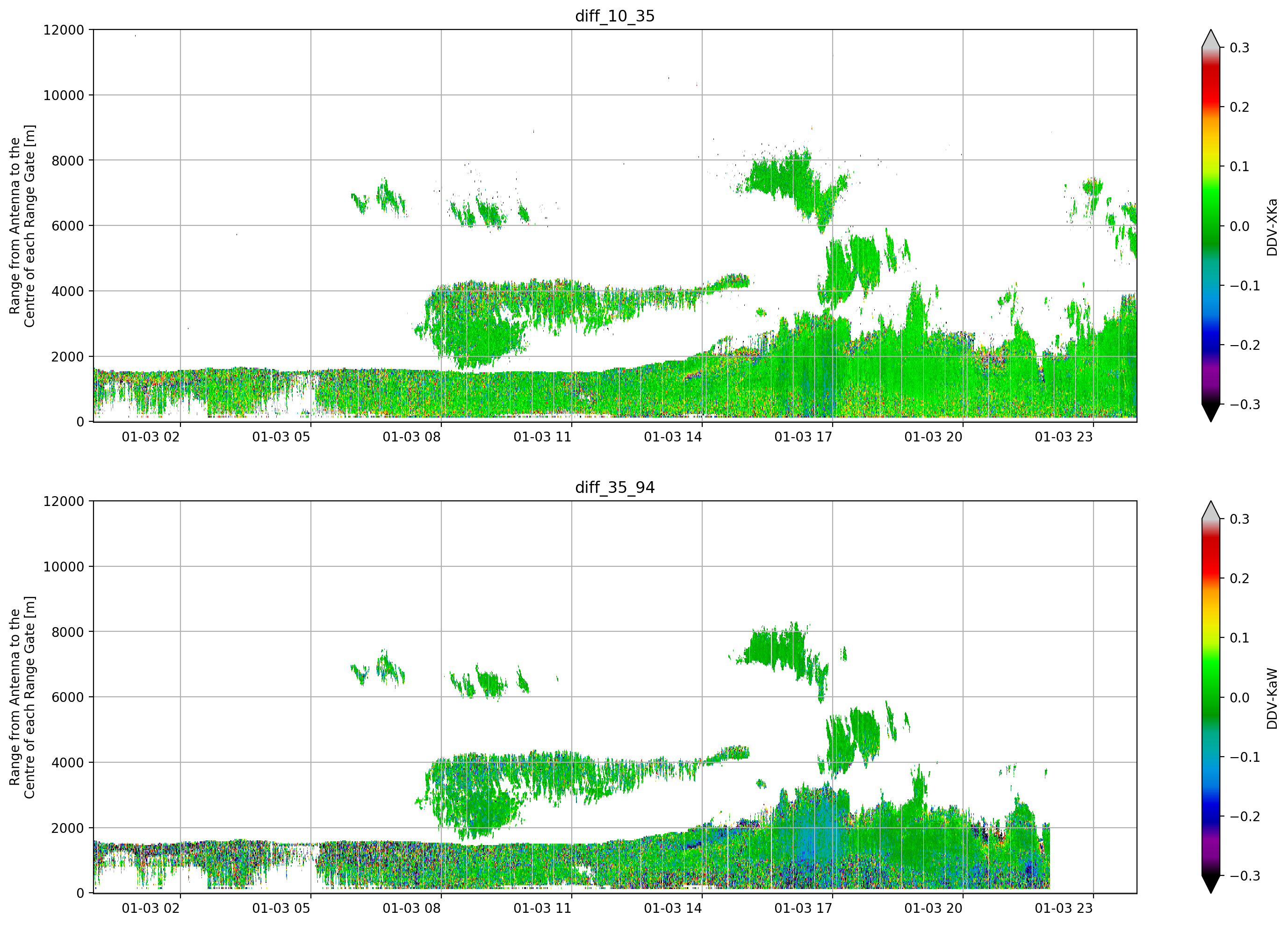Click time tick "01-03 23" under diff_35_94 plot
This screenshot has width=1288, height=925.
coord(1064,909)
